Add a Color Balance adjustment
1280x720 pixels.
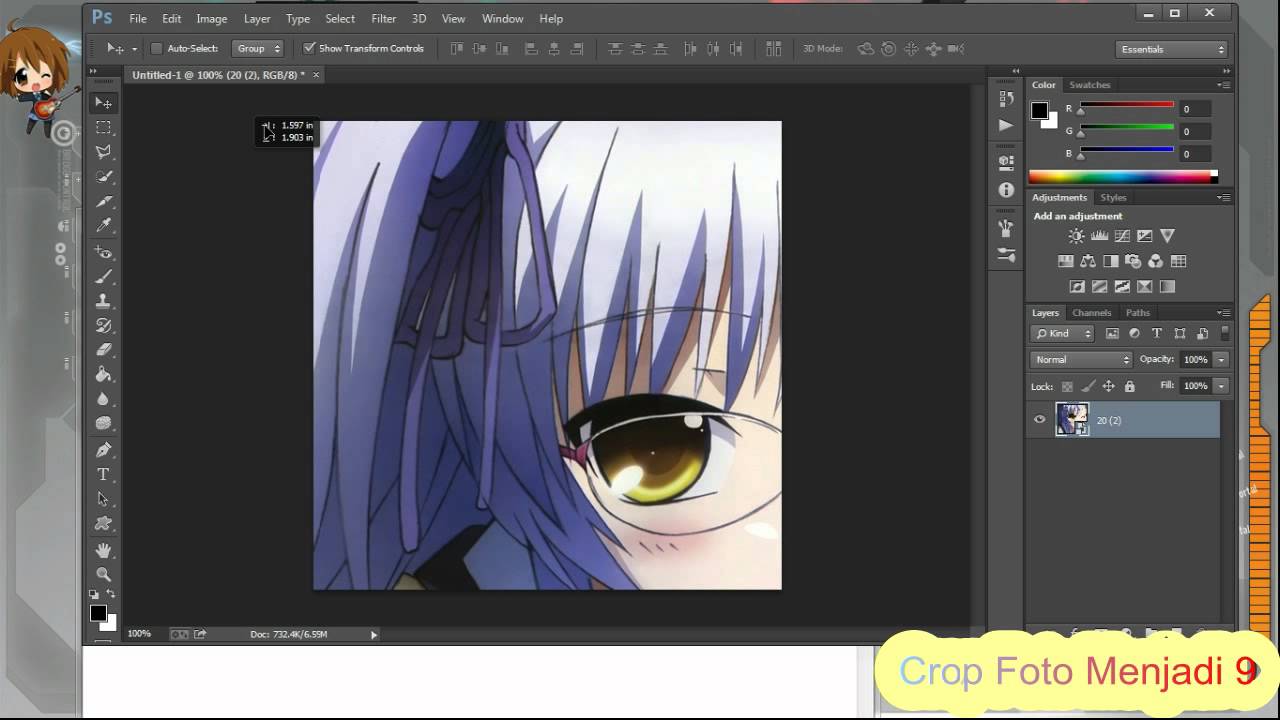click(1088, 261)
